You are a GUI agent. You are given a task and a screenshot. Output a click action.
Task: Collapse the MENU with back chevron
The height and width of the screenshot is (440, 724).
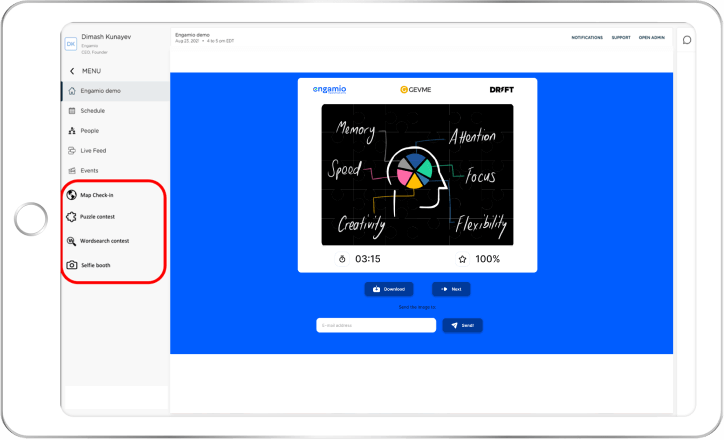[72, 71]
